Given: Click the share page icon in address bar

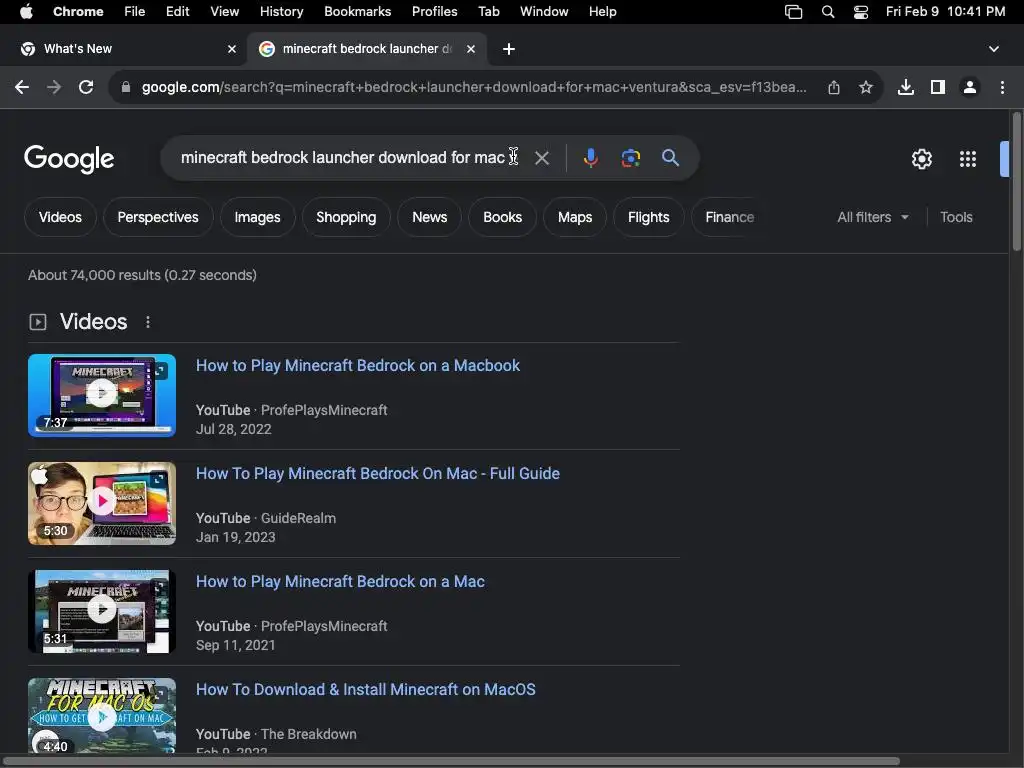Looking at the screenshot, I should (x=834, y=87).
